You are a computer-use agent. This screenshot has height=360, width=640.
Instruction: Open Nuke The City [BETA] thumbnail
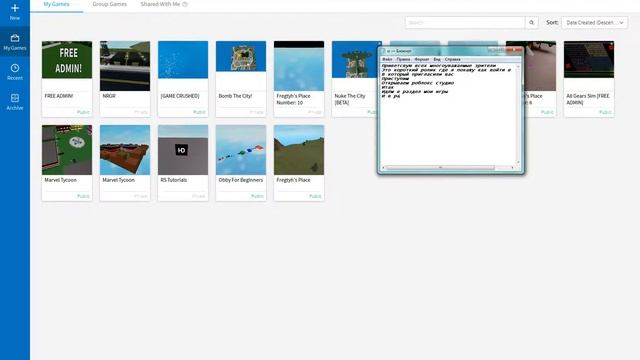[354, 60]
